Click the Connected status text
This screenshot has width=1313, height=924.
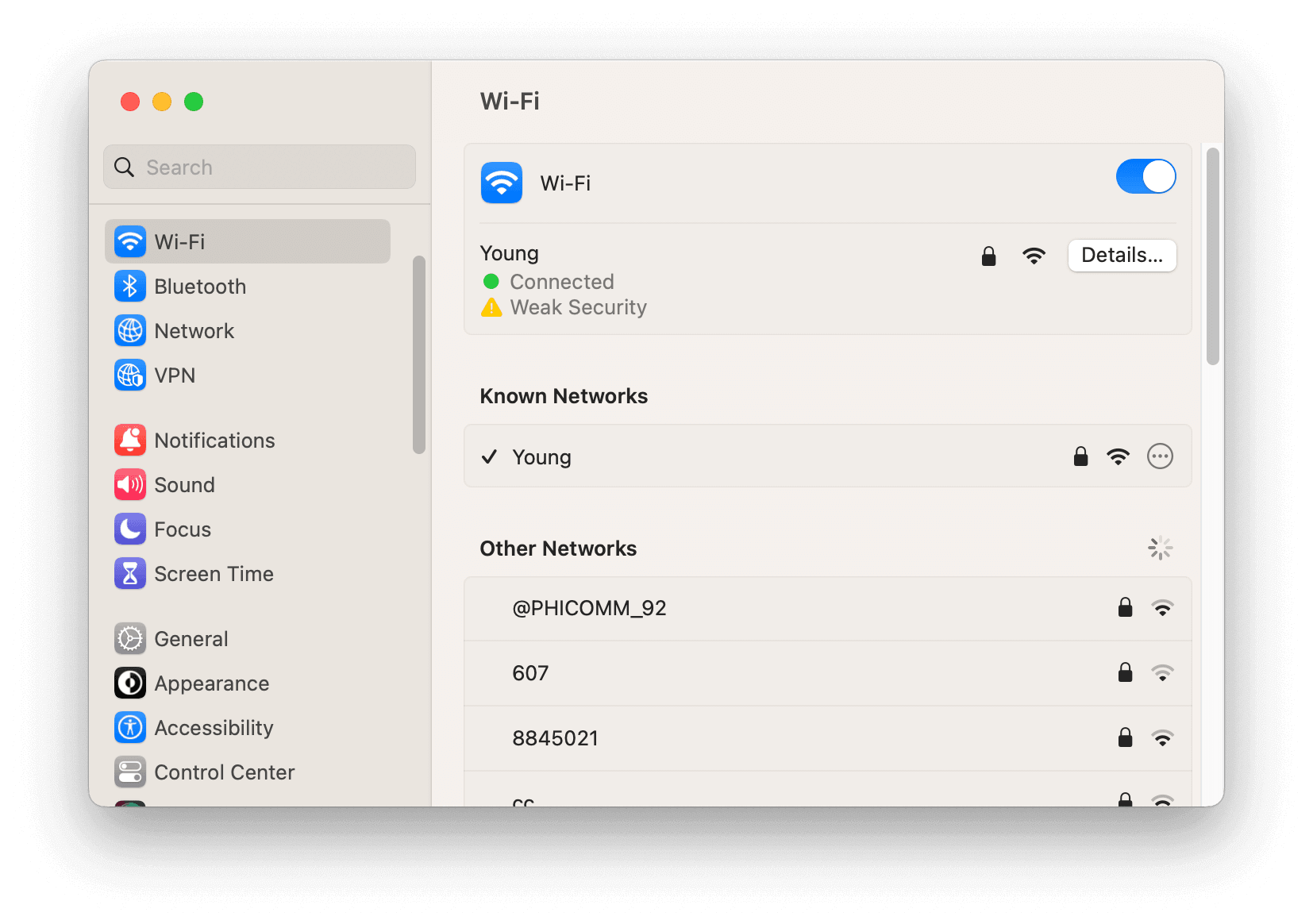[x=562, y=282]
